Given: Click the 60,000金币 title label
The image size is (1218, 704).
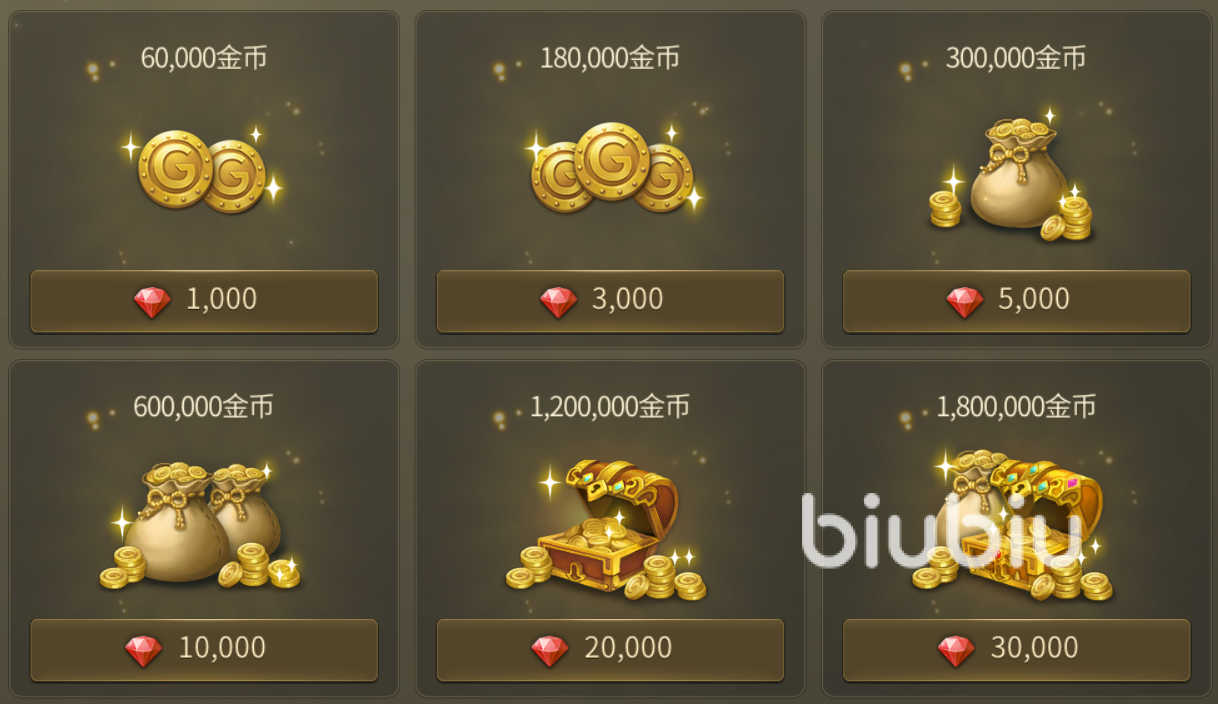Looking at the screenshot, I should tap(204, 58).
